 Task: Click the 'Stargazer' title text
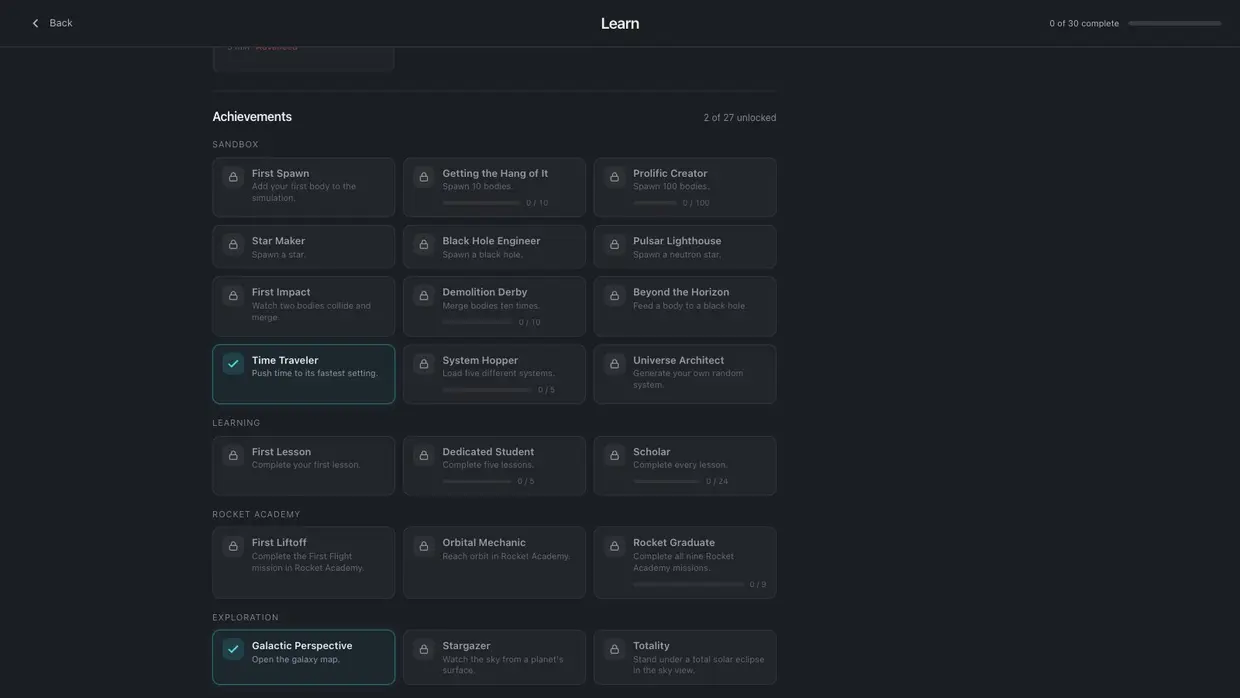[466, 646]
